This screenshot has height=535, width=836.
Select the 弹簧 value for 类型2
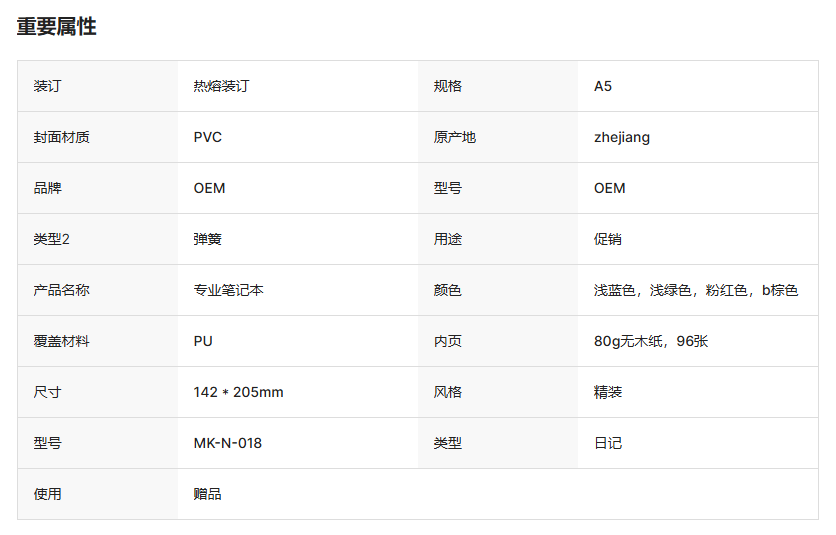(207, 239)
